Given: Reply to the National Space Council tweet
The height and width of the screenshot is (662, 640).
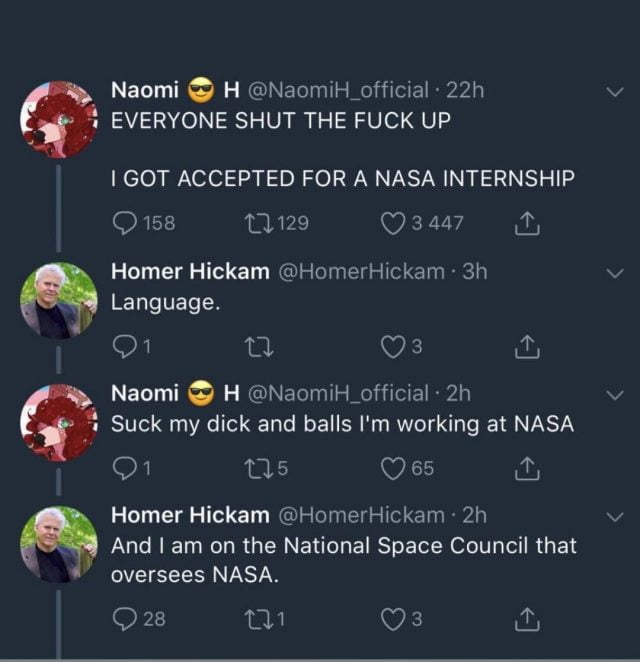Looking at the screenshot, I should pyautogui.click(x=125, y=620).
